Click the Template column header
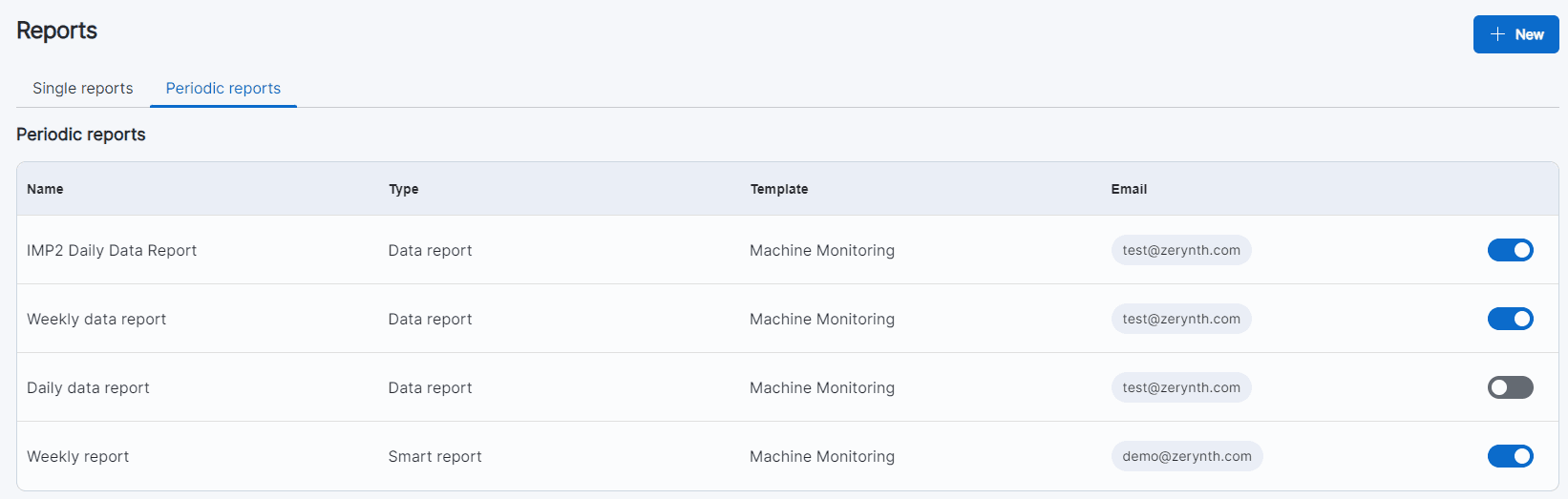This screenshot has height=499, width=1568. pos(778,189)
